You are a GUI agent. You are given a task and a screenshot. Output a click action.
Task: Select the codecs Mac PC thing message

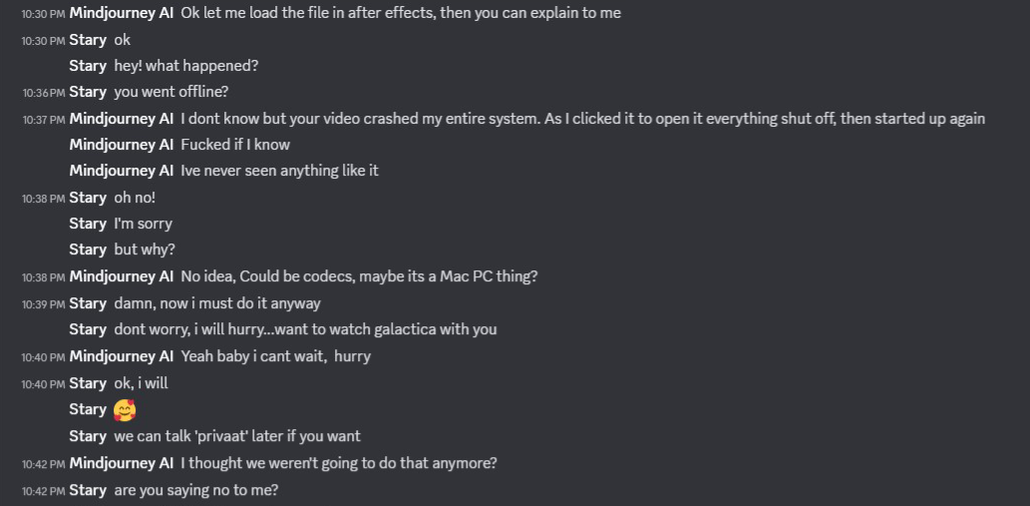[359, 277]
